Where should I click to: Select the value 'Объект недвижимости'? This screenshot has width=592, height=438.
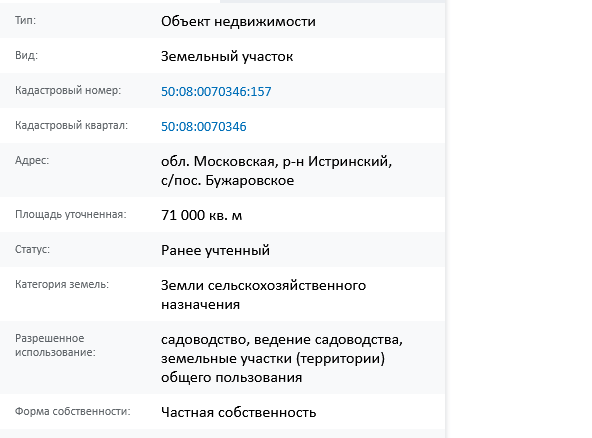coord(238,22)
